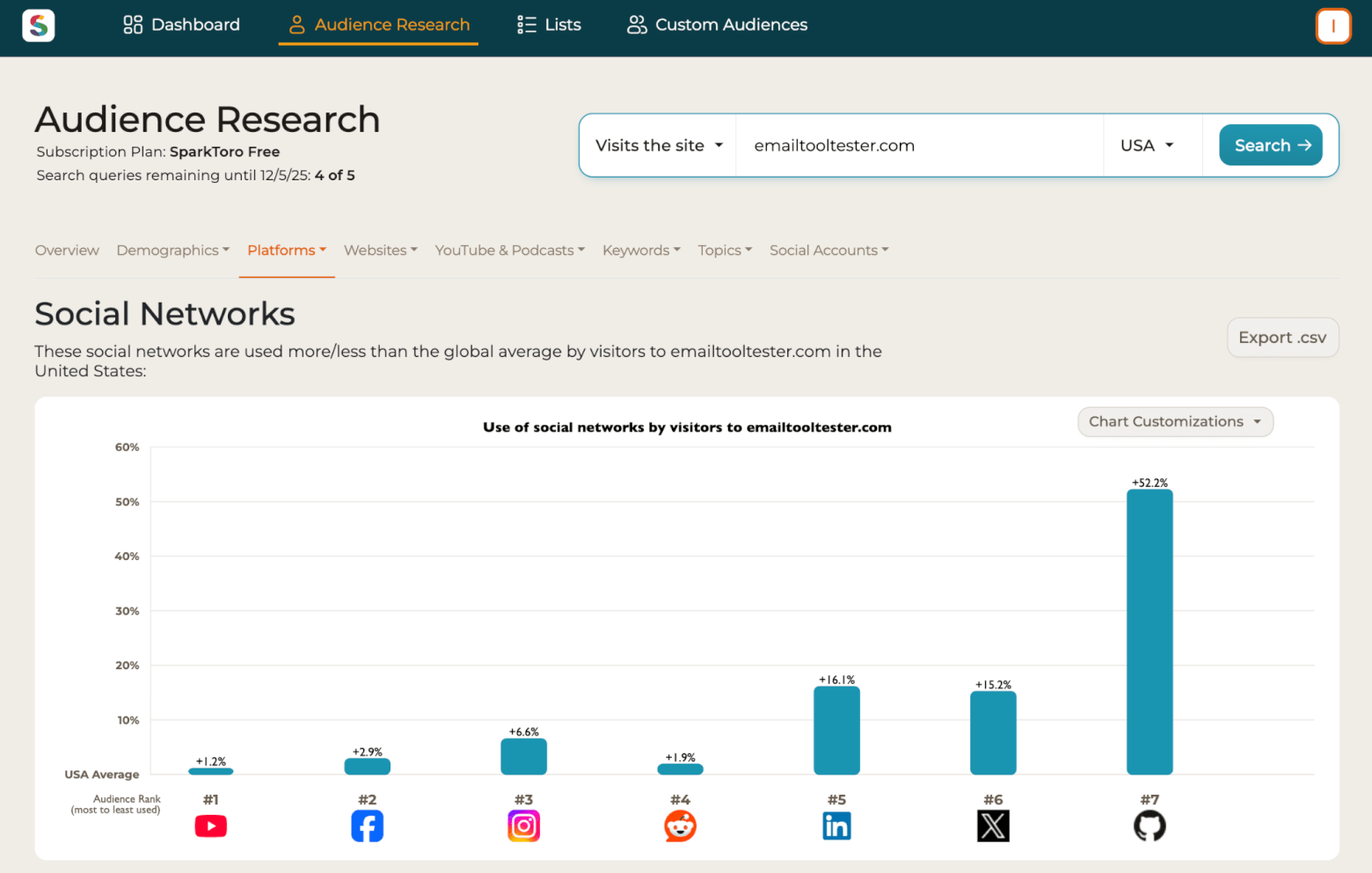The image size is (1372, 873).
Task: Export chart data as .csv
Action: click(1282, 337)
